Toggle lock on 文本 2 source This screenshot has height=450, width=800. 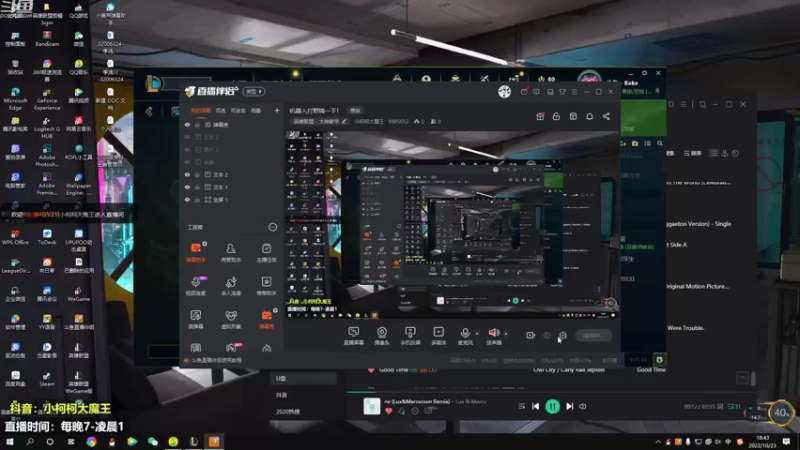point(197,174)
